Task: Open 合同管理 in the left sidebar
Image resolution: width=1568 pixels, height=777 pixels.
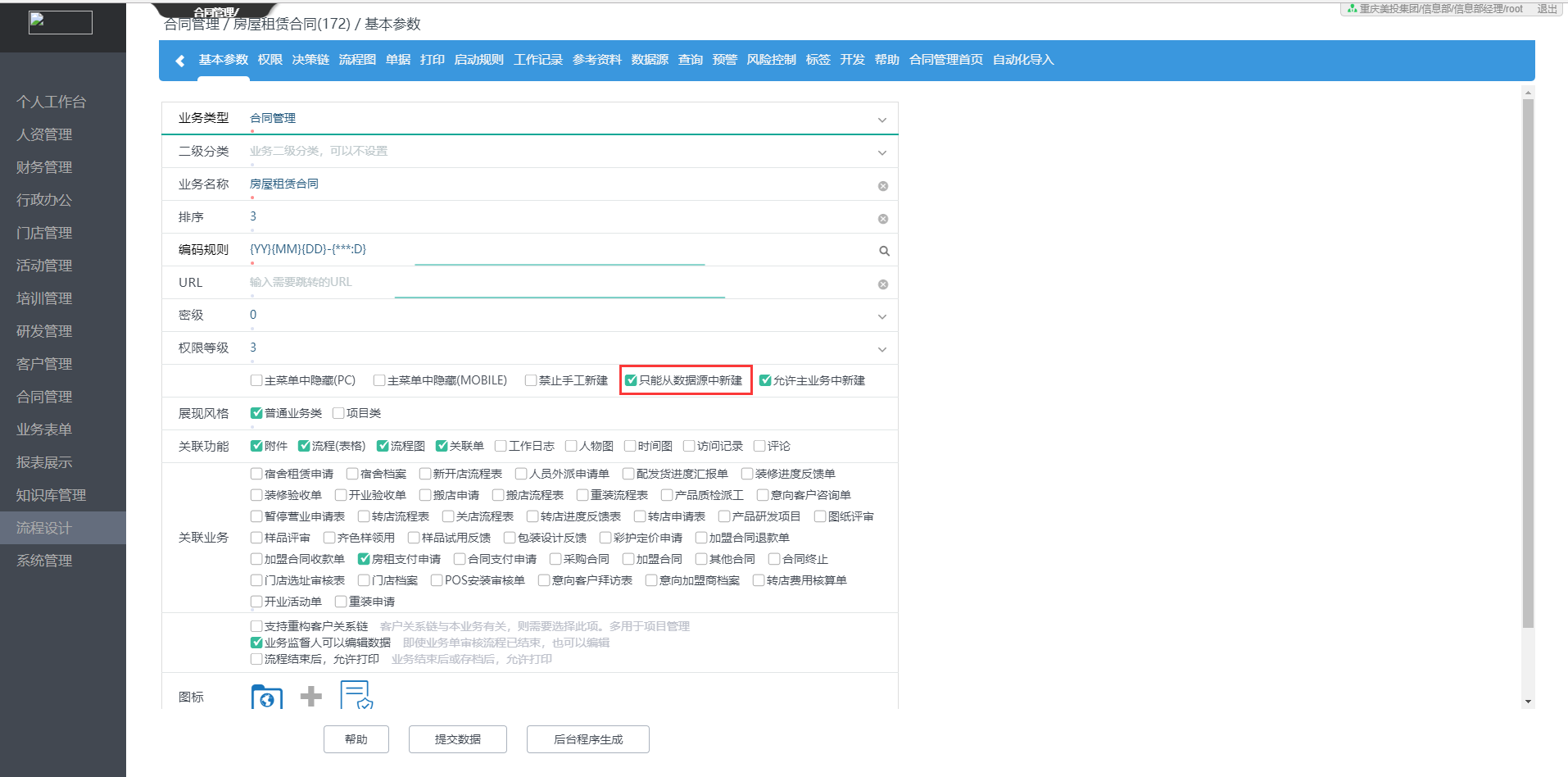Action: click(x=44, y=397)
